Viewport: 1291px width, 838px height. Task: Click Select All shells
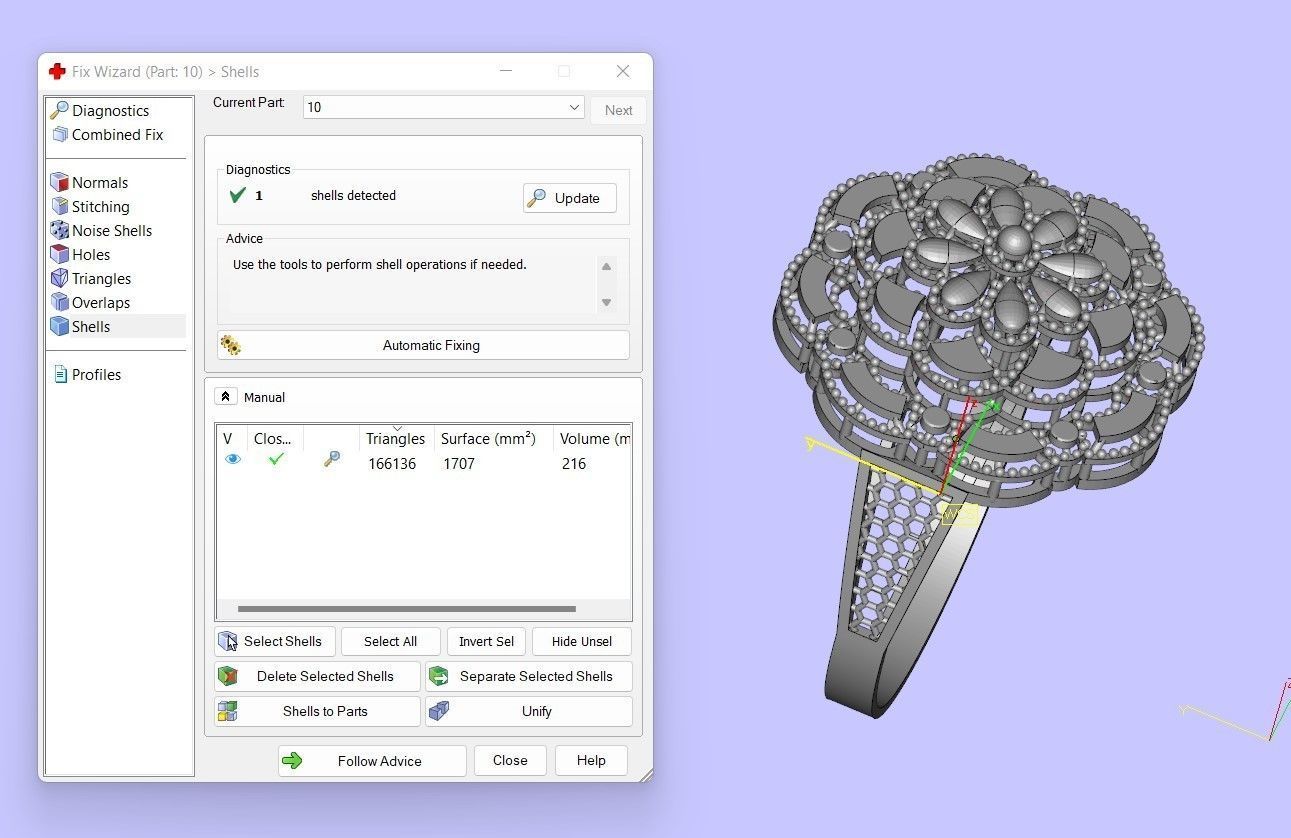(x=390, y=642)
